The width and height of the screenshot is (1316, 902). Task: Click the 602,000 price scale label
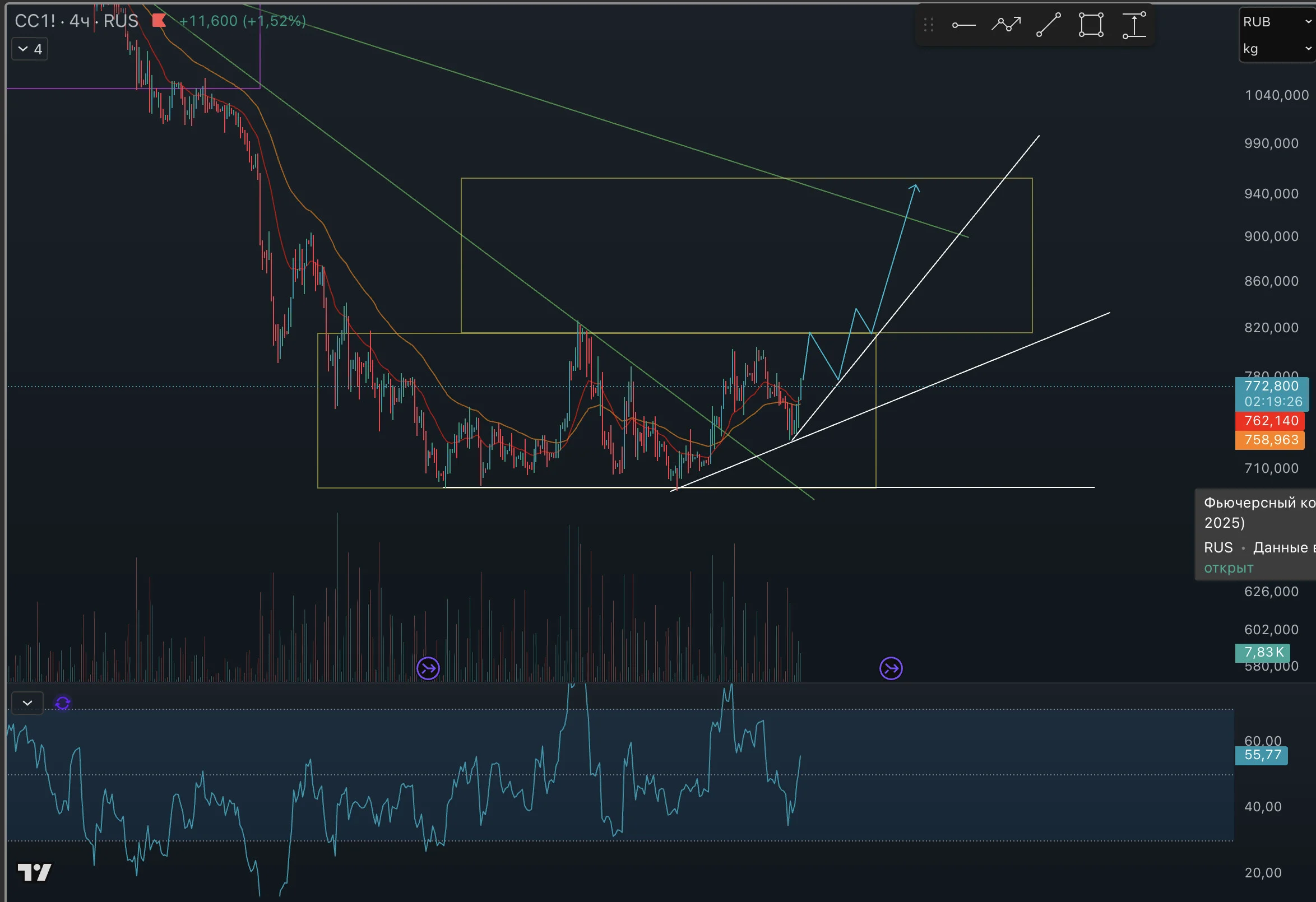pos(1271,629)
